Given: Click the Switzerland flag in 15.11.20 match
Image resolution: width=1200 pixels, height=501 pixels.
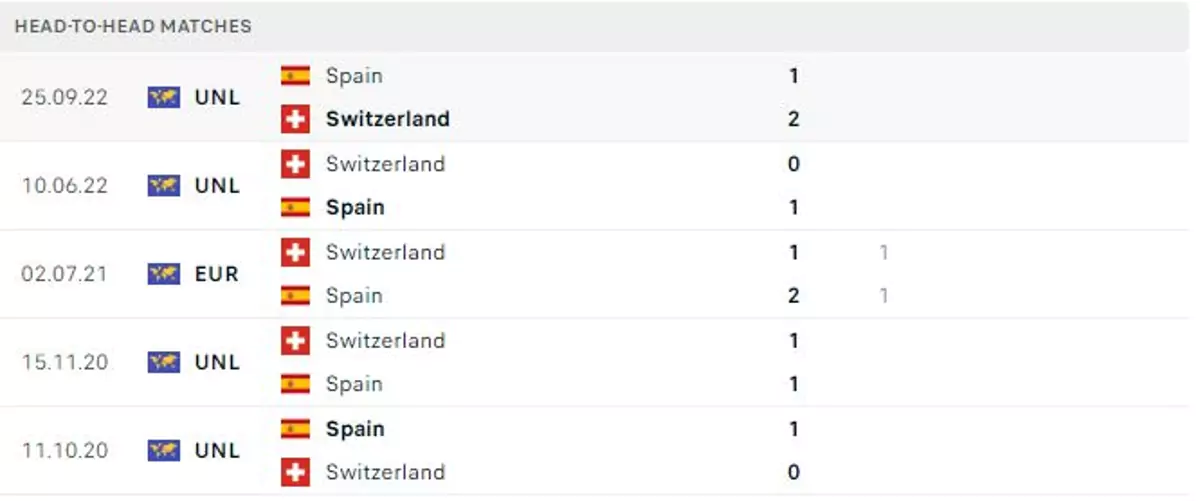Looking at the screenshot, I should click(x=295, y=341).
